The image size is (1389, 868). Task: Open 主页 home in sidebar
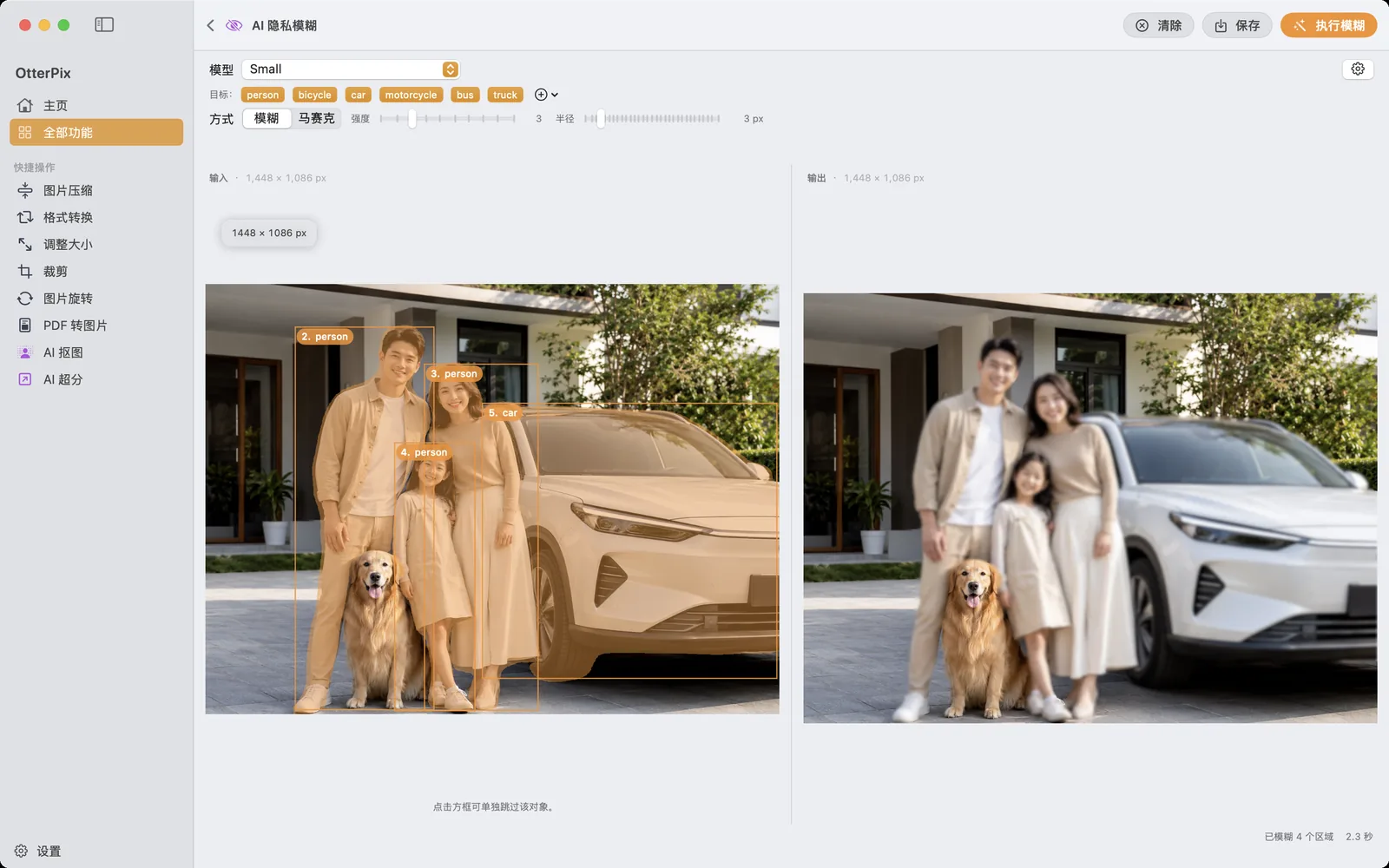pos(96,105)
